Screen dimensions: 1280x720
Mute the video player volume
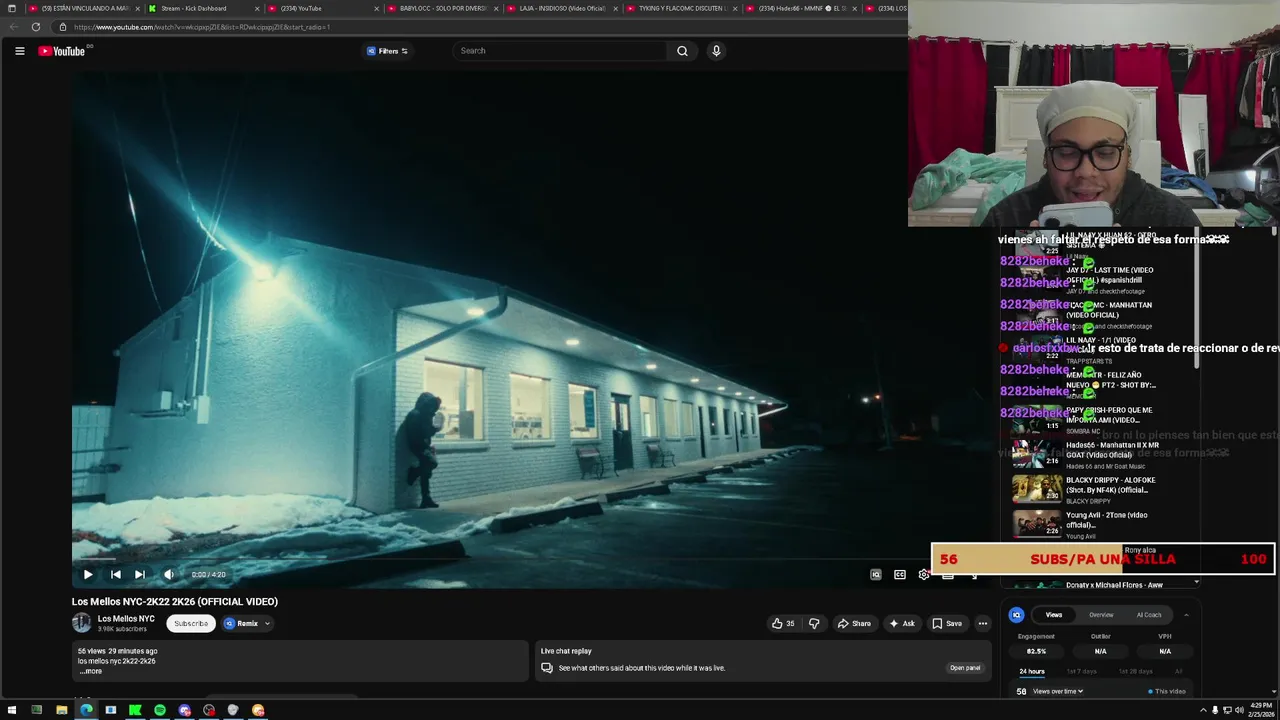(x=169, y=574)
